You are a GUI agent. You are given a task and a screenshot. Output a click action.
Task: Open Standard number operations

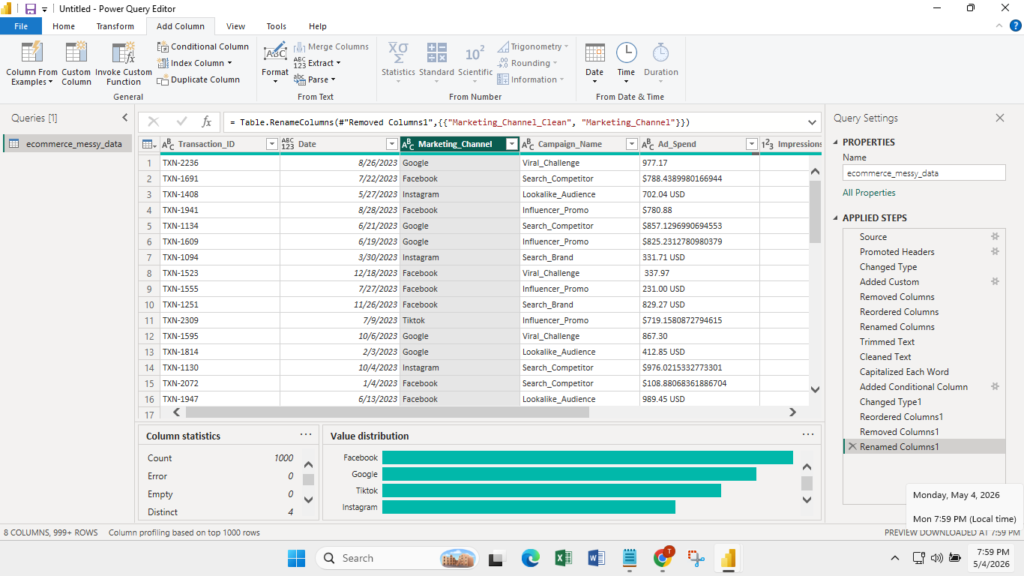(x=436, y=63)
